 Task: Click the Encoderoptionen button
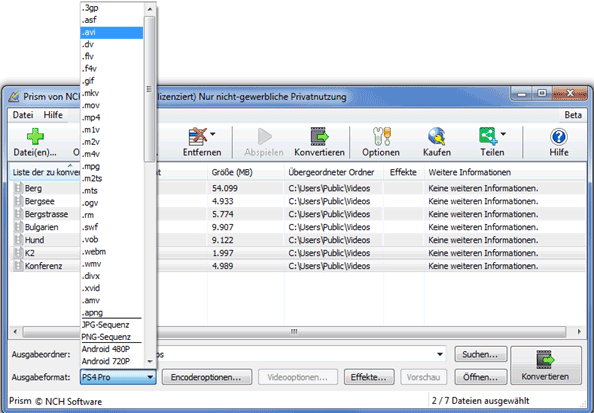point(207,377)
